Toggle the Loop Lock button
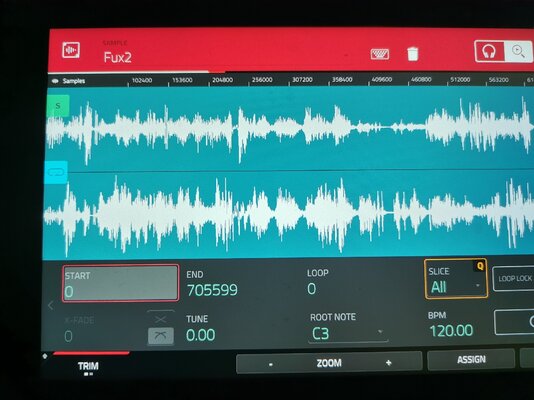This screenshot has height=400, width=534. 514,278
